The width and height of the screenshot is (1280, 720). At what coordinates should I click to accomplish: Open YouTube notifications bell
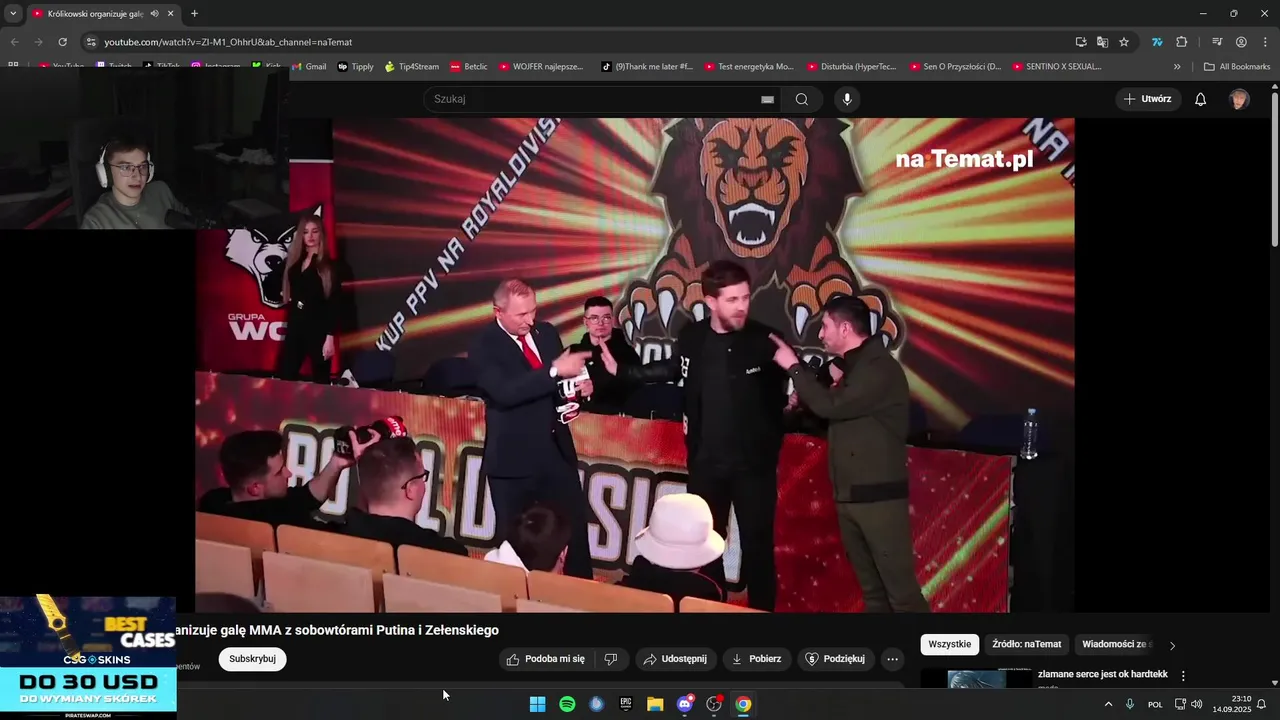click(1200, 99)
